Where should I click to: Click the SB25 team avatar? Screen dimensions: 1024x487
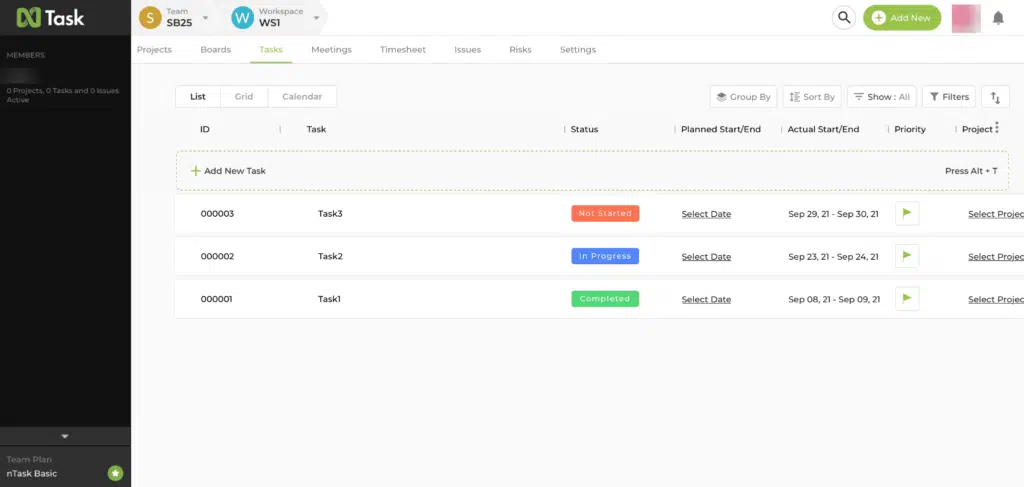[x=150, y=18]
